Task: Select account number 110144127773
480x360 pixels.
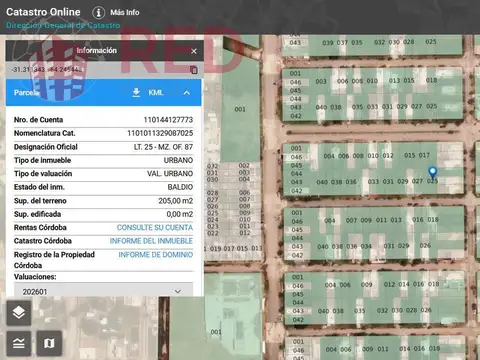Action: tap(168, 120)
